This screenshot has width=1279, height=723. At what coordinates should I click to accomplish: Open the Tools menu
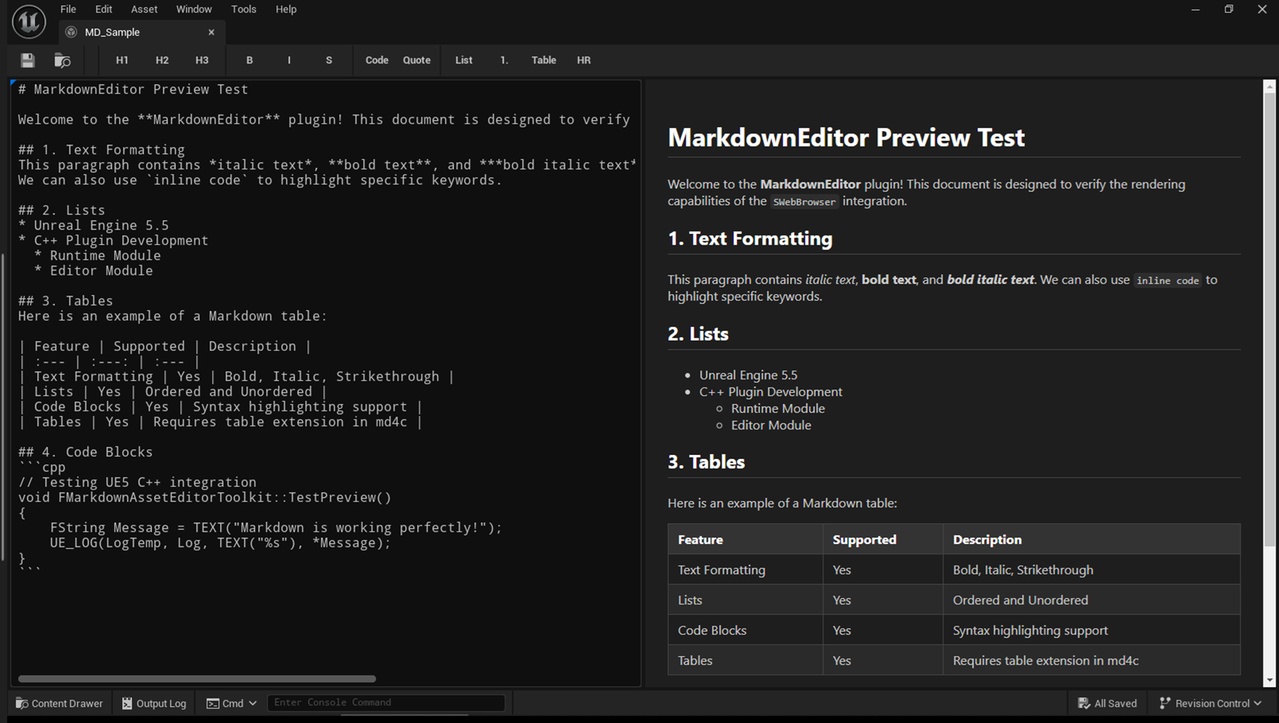click(x=244, y=9)
